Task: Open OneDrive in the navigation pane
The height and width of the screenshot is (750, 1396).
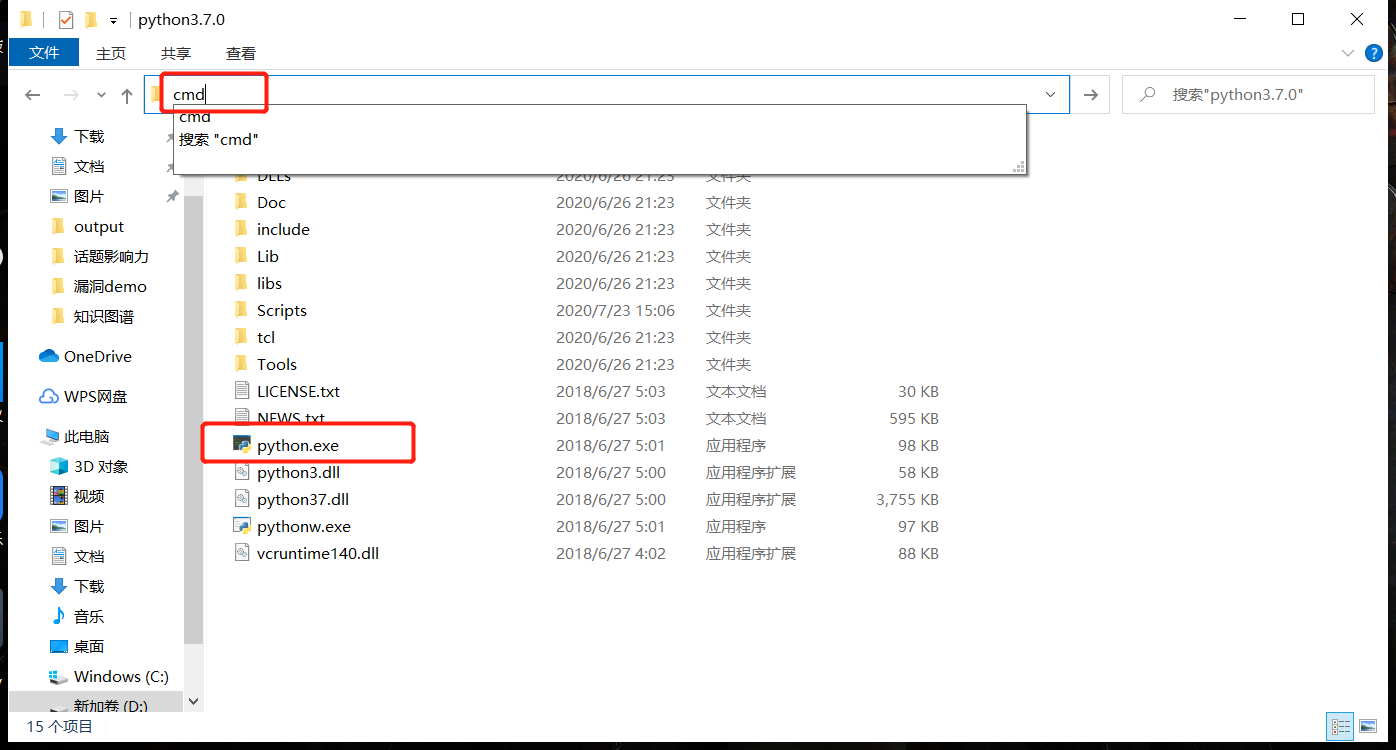Action: [97, 356]
